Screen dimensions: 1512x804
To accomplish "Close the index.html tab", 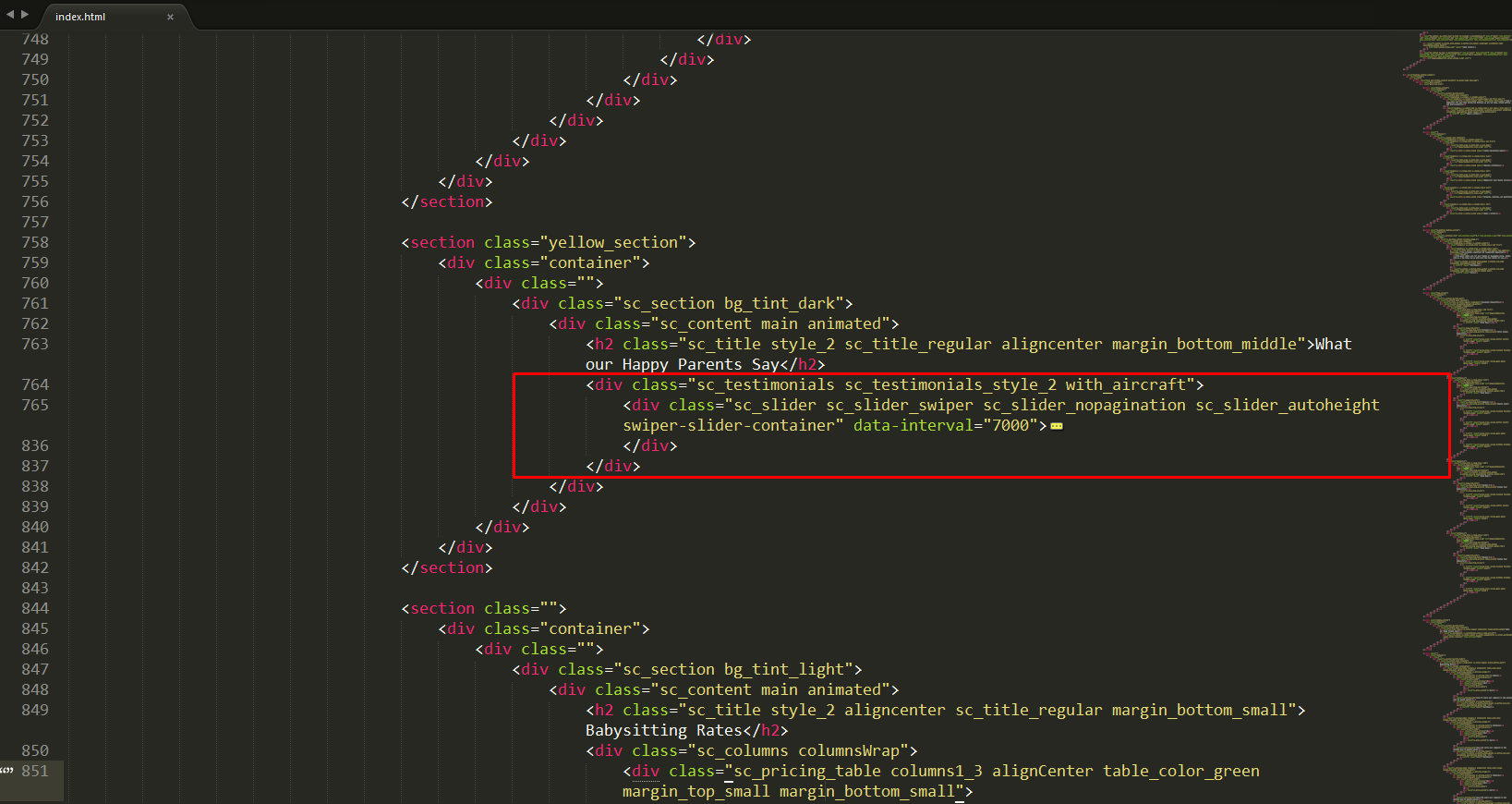I will tap(170, 17).
